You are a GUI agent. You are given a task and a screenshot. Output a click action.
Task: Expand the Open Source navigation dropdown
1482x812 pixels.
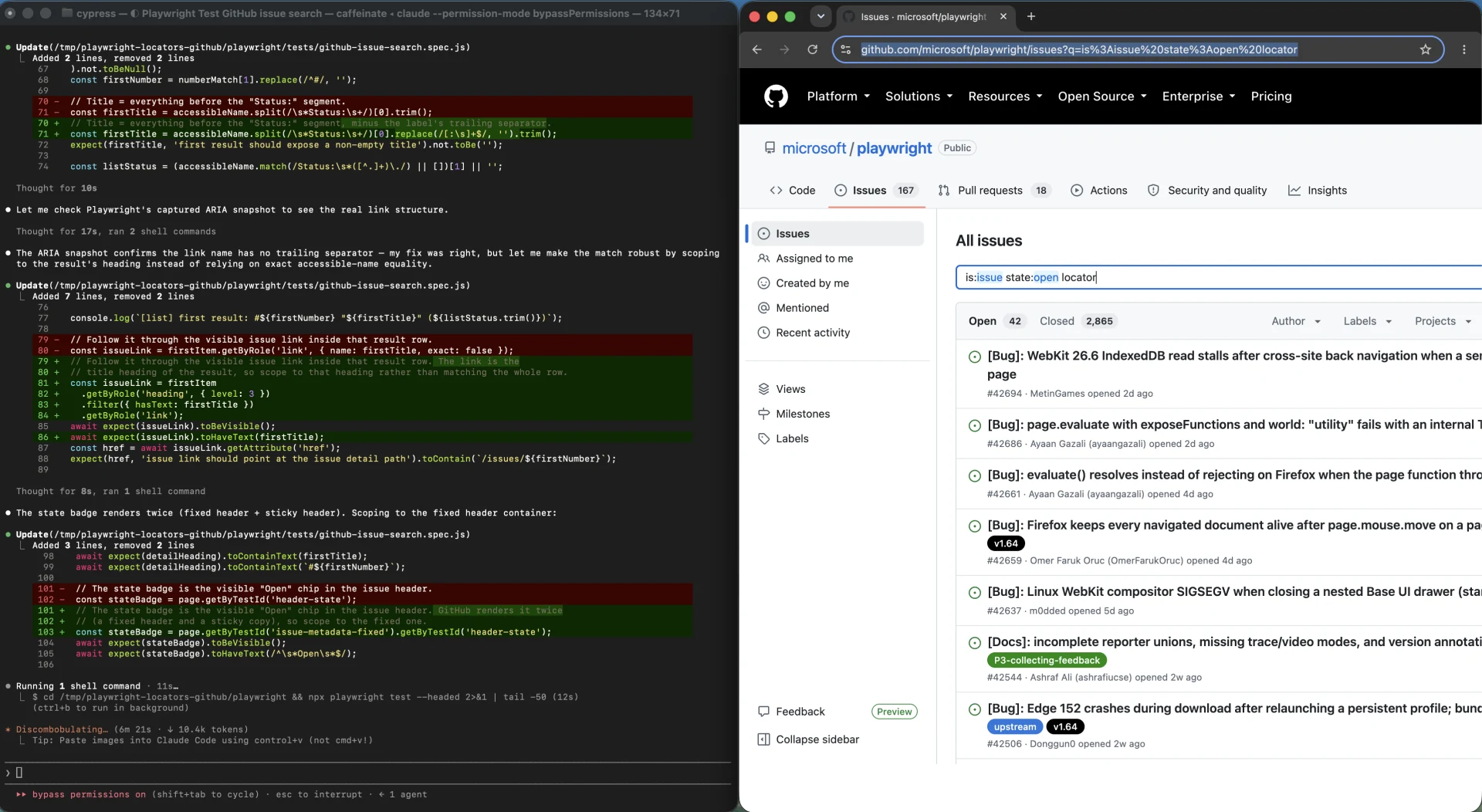(x=1102, y=96)
